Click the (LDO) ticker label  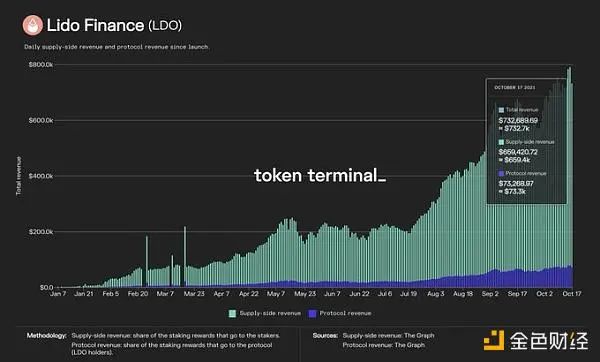165,26
